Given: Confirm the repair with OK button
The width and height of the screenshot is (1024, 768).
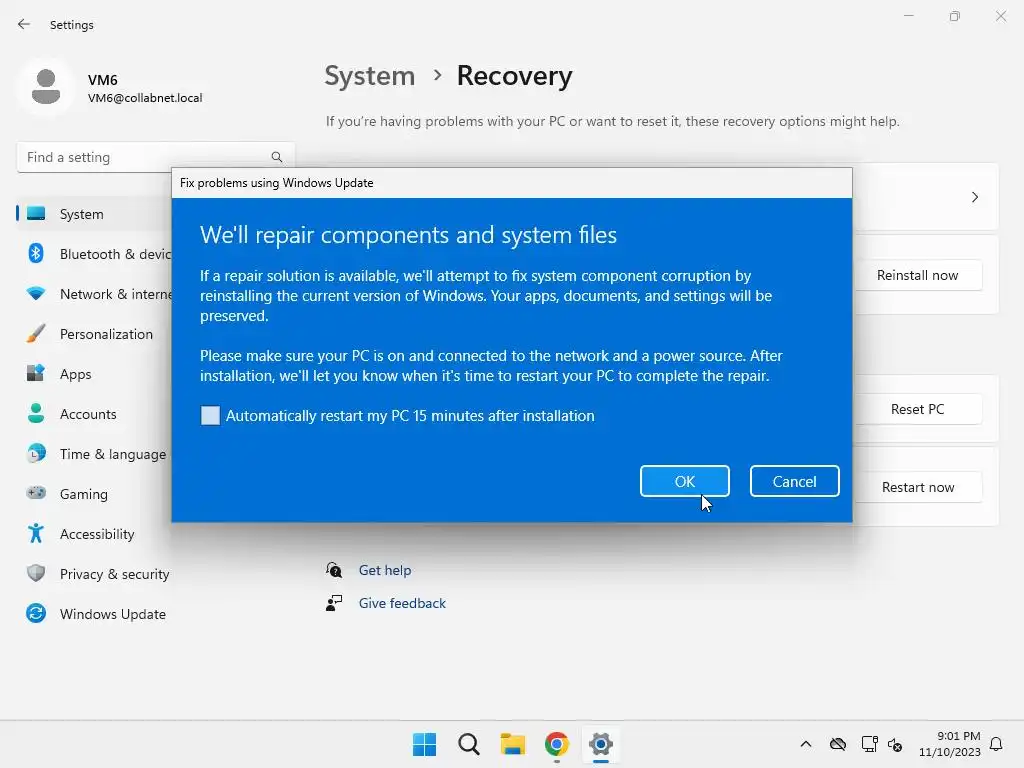Looking at the screenshot, I should (x=684, y=481).
